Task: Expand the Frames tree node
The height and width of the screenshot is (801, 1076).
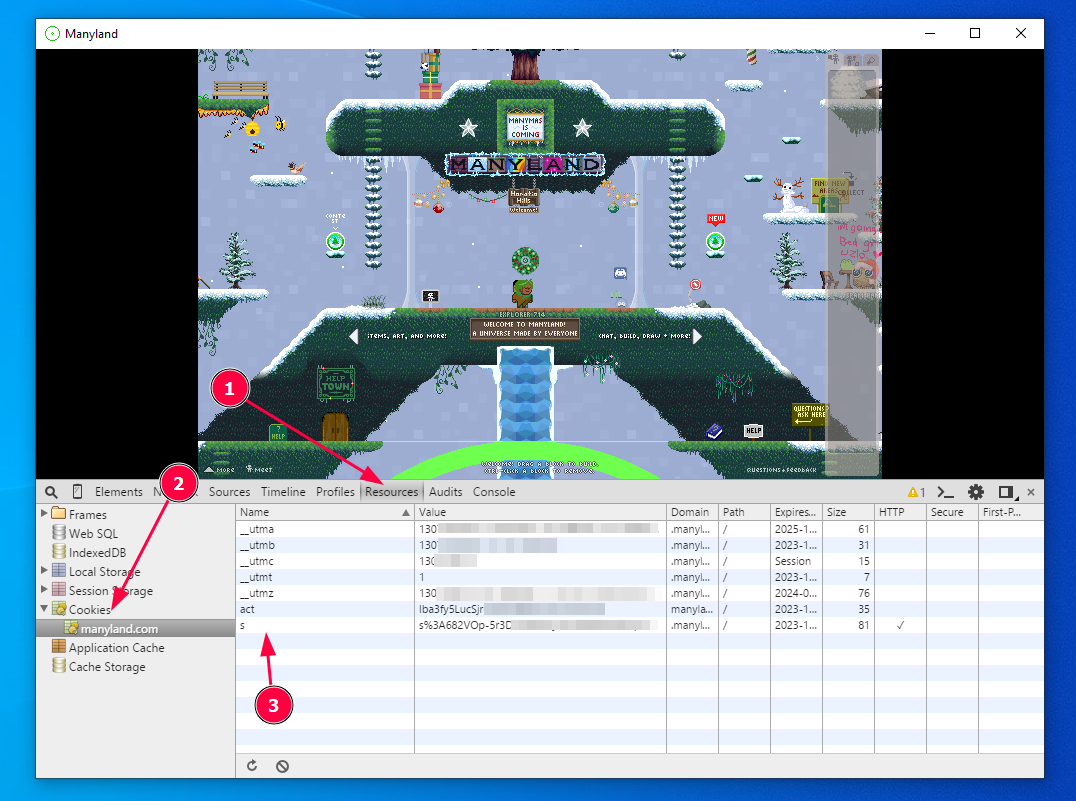Action: tap(43, 514)
